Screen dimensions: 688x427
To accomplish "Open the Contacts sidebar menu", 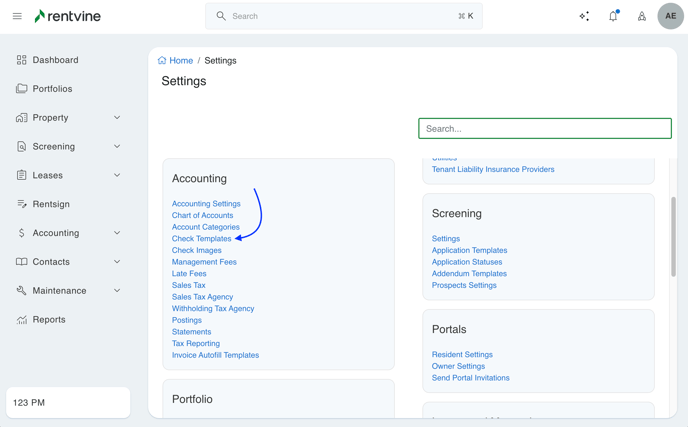I will click(x=117, y=262).
